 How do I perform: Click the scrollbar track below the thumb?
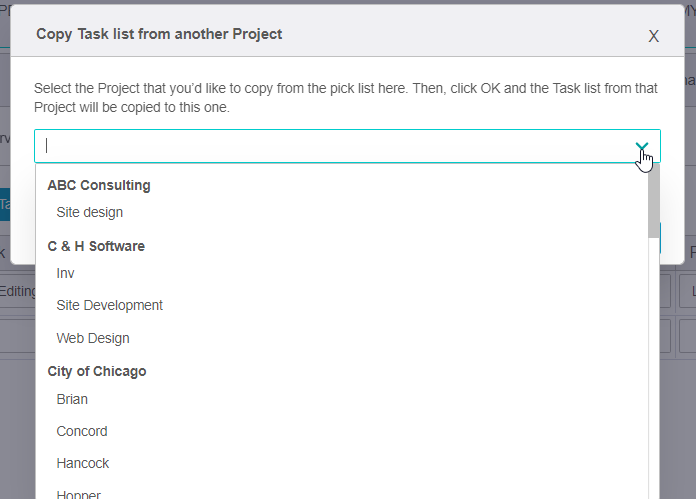[653, 380]
